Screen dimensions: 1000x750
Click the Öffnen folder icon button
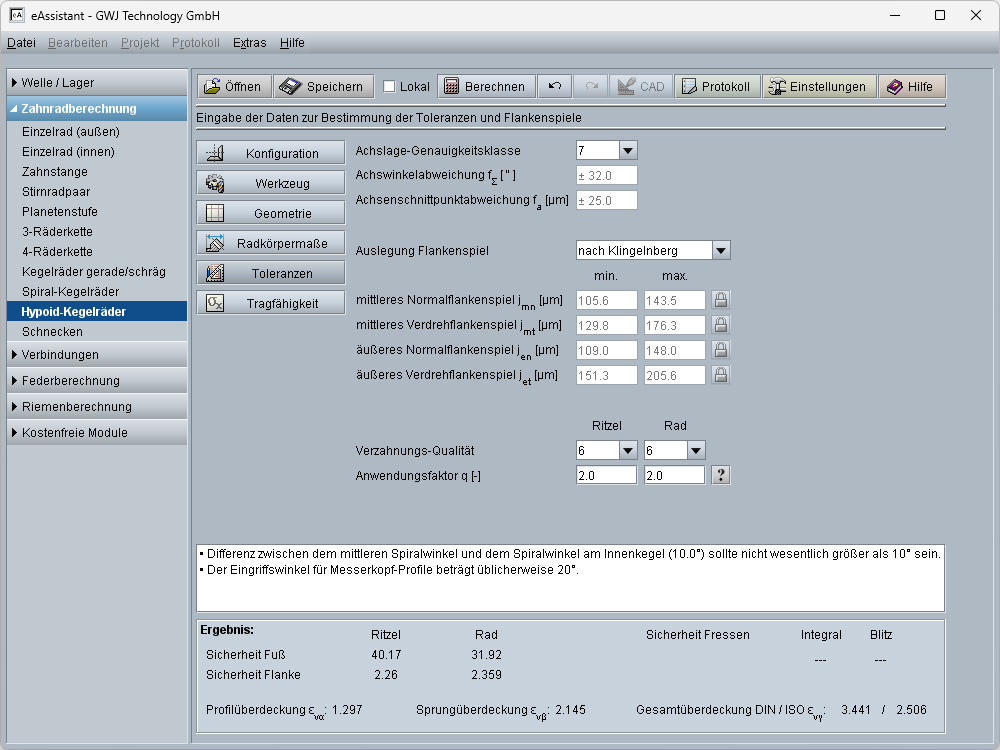[232, 87]
